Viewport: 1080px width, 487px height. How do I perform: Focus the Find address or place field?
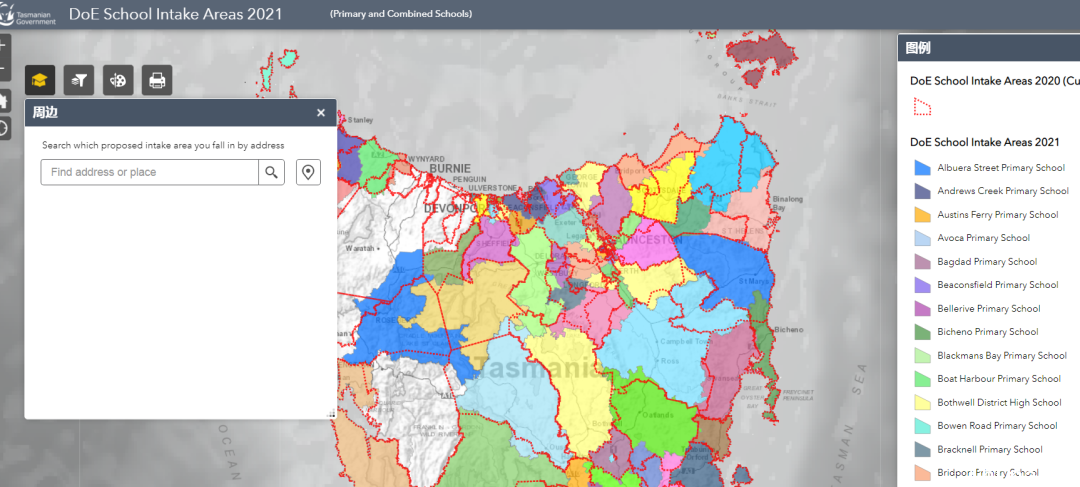(149, 172)
